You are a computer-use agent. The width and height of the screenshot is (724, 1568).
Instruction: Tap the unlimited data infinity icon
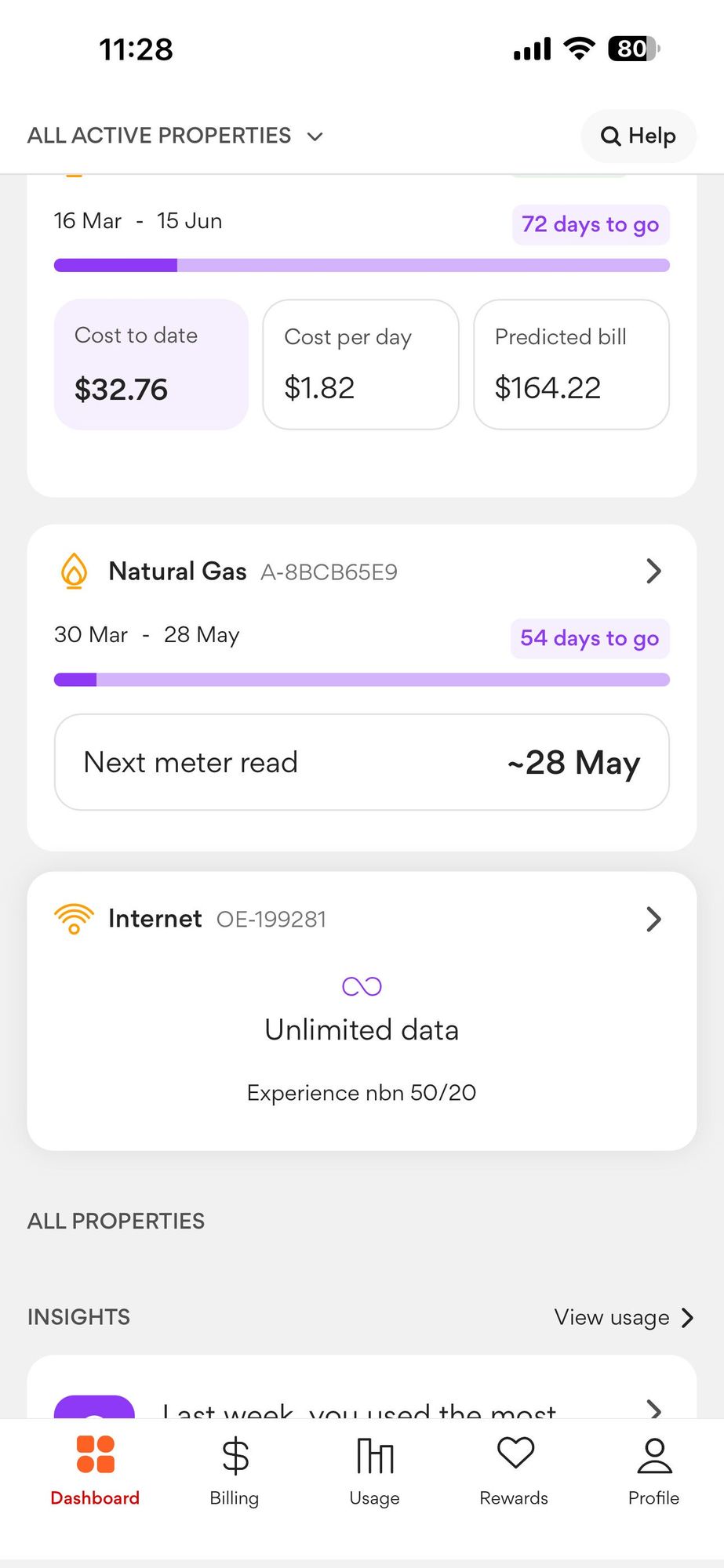click(362, 986)
